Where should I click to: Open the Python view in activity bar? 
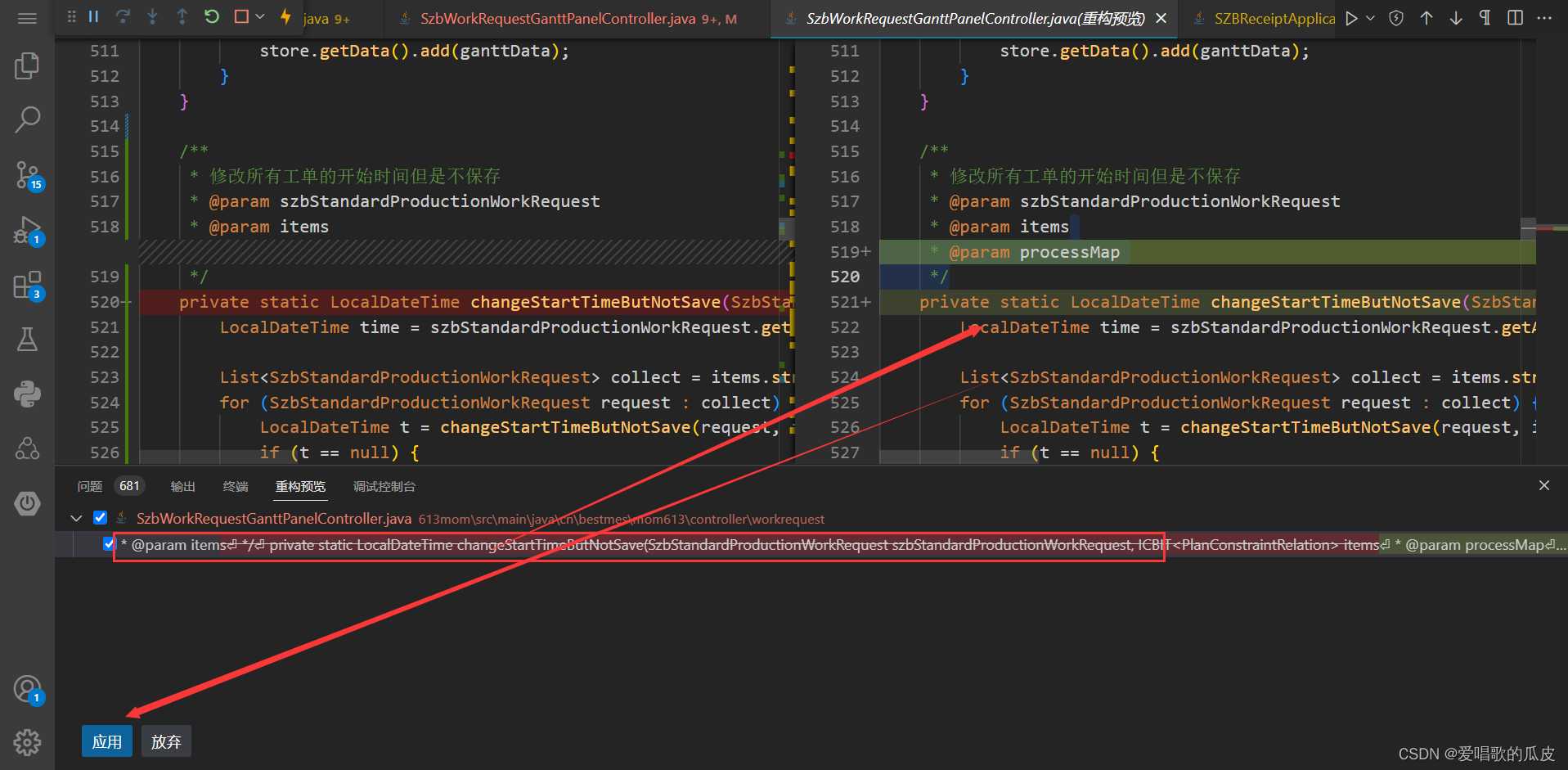[x=27, y=394]
